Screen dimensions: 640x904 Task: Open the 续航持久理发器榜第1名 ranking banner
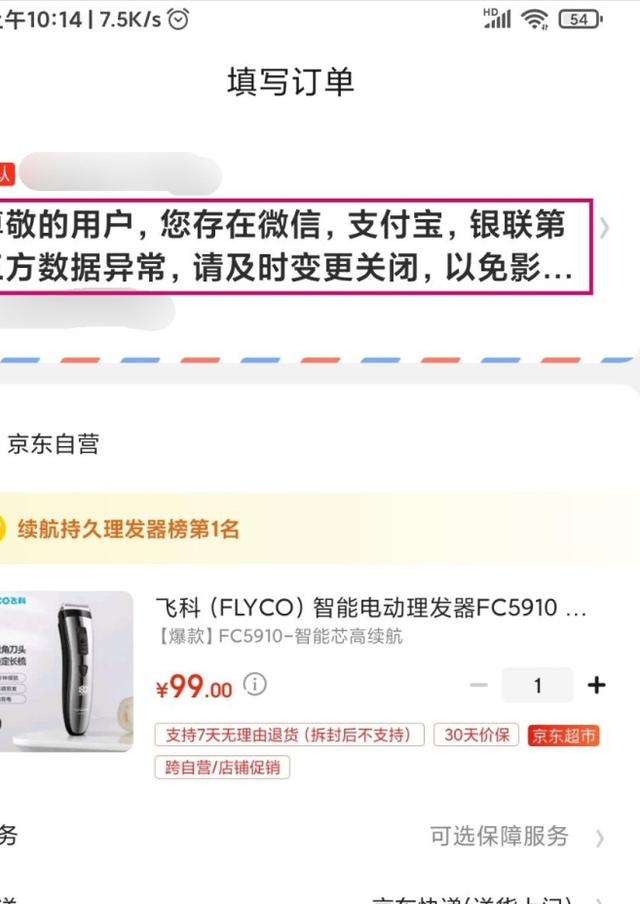(x=320, y=528)
